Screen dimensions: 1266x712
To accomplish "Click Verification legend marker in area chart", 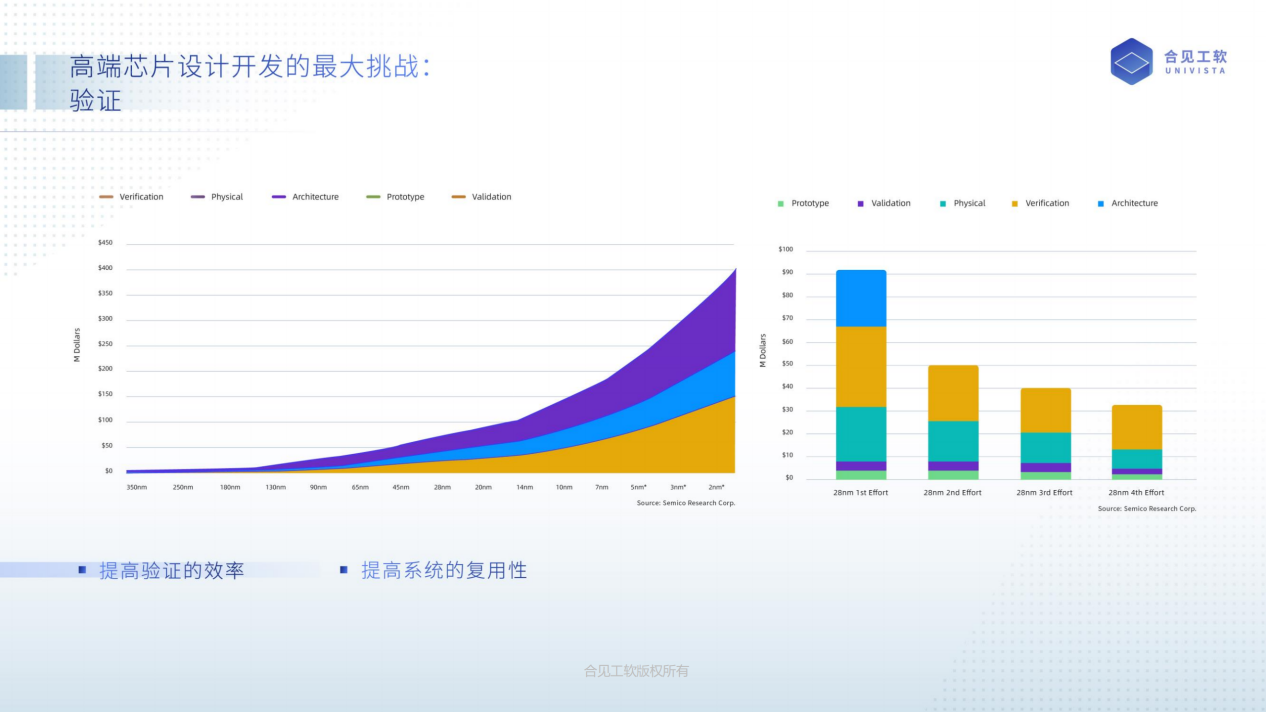I will click(107, 197).
